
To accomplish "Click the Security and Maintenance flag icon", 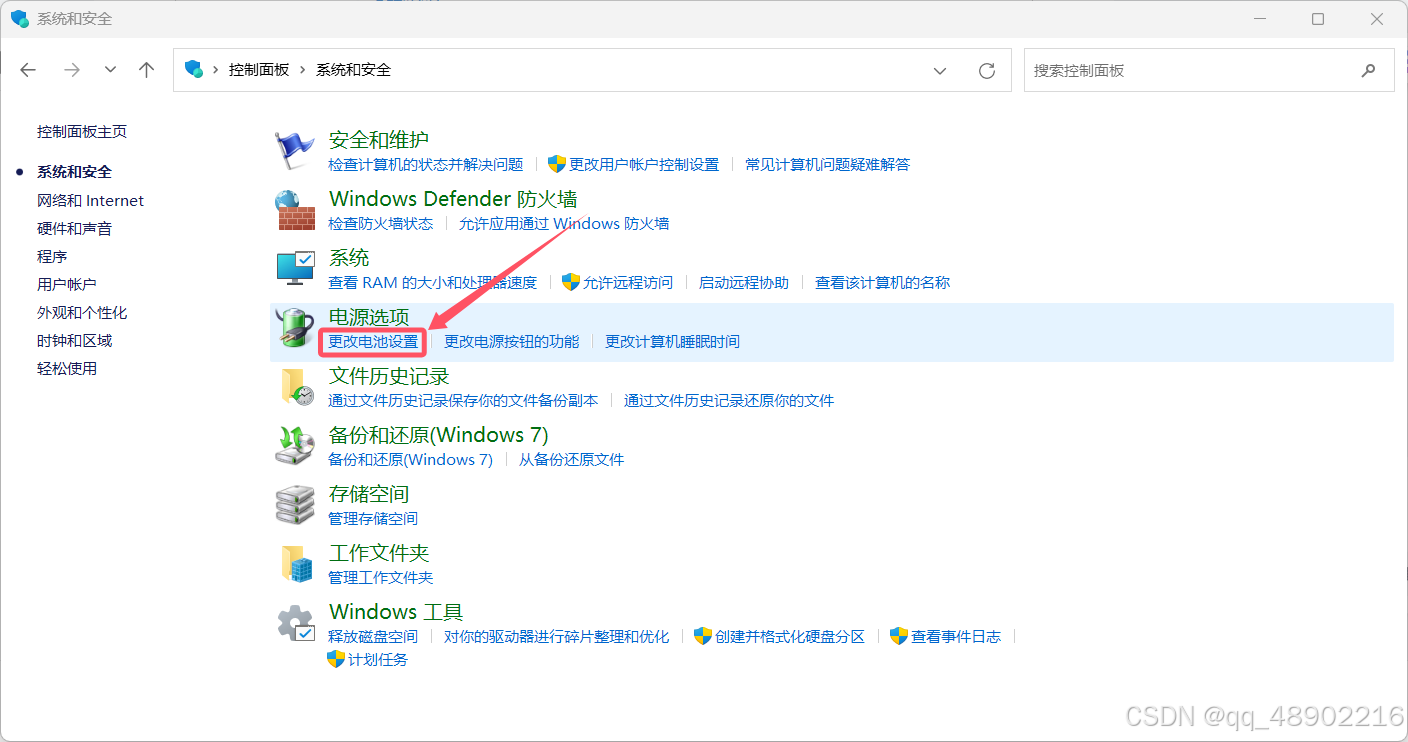I will [295, 150].
